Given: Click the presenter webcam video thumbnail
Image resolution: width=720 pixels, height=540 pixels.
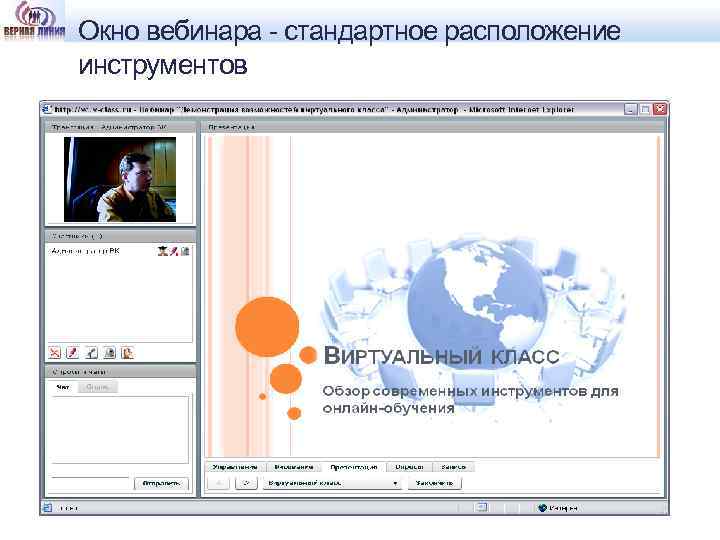Looking at the screenshot, I should 120,180.
